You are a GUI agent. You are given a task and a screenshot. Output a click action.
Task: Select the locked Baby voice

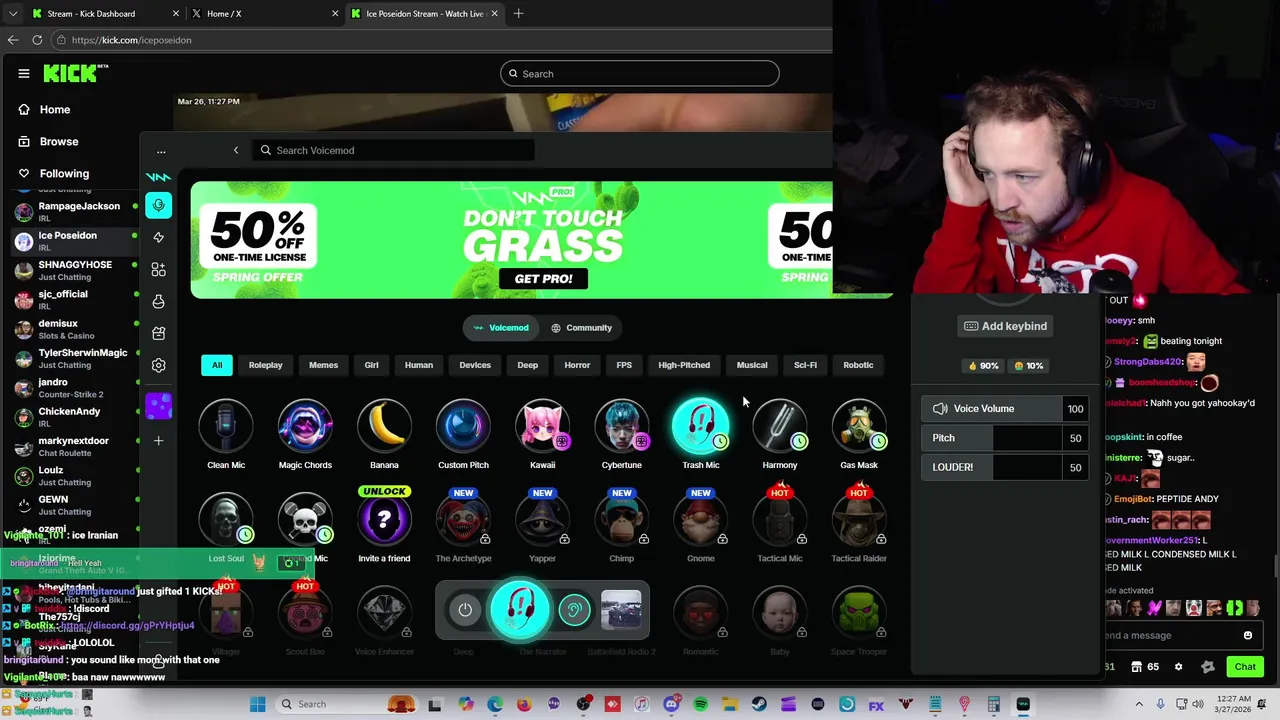pos(779,612)
